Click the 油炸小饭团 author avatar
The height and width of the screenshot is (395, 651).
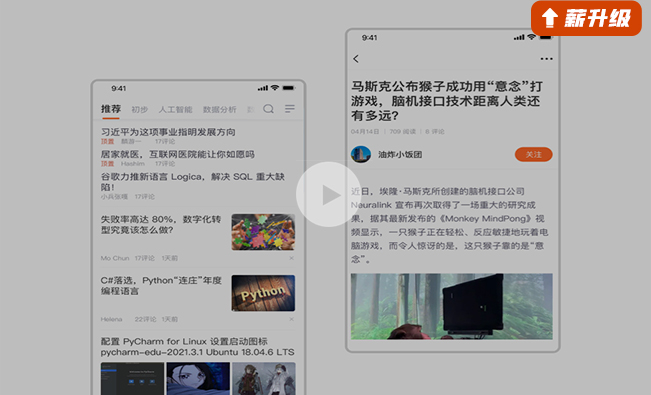(361, 155)
